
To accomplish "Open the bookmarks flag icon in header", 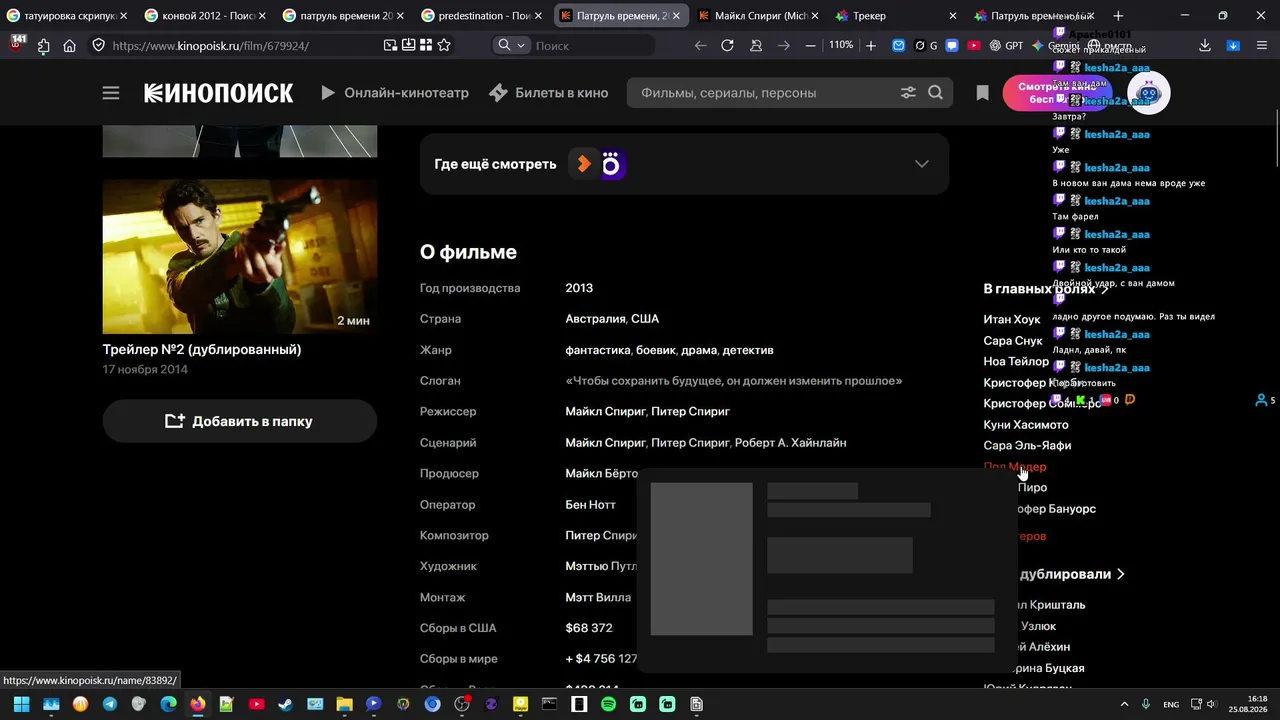I will point(983,93).
